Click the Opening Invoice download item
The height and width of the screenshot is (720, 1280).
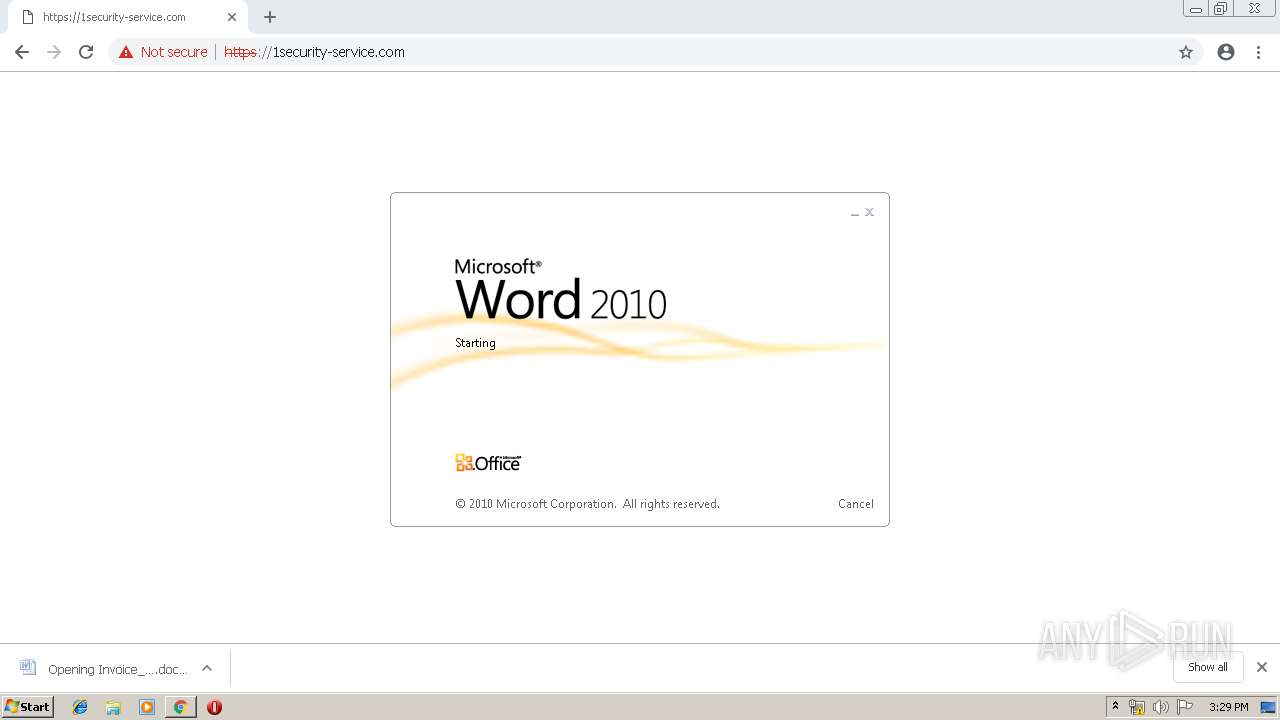point(117,669)
